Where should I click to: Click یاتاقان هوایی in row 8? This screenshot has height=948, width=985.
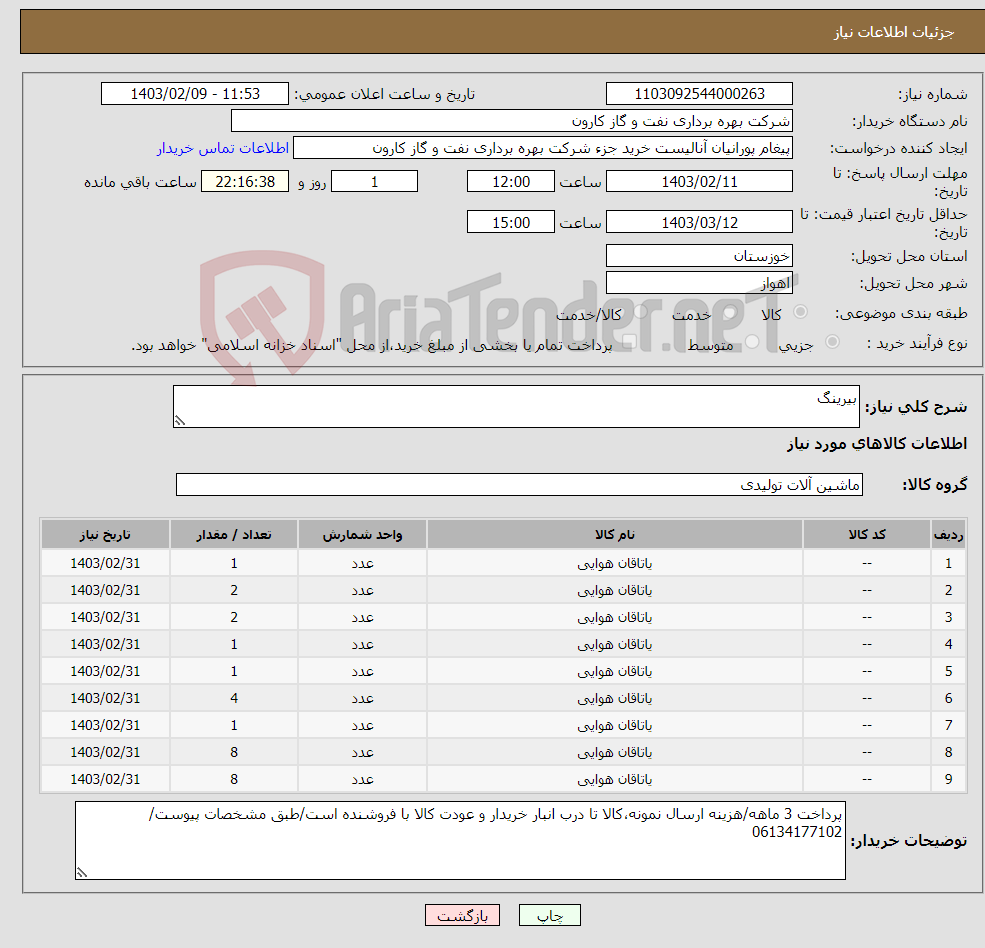pos(614,753)
